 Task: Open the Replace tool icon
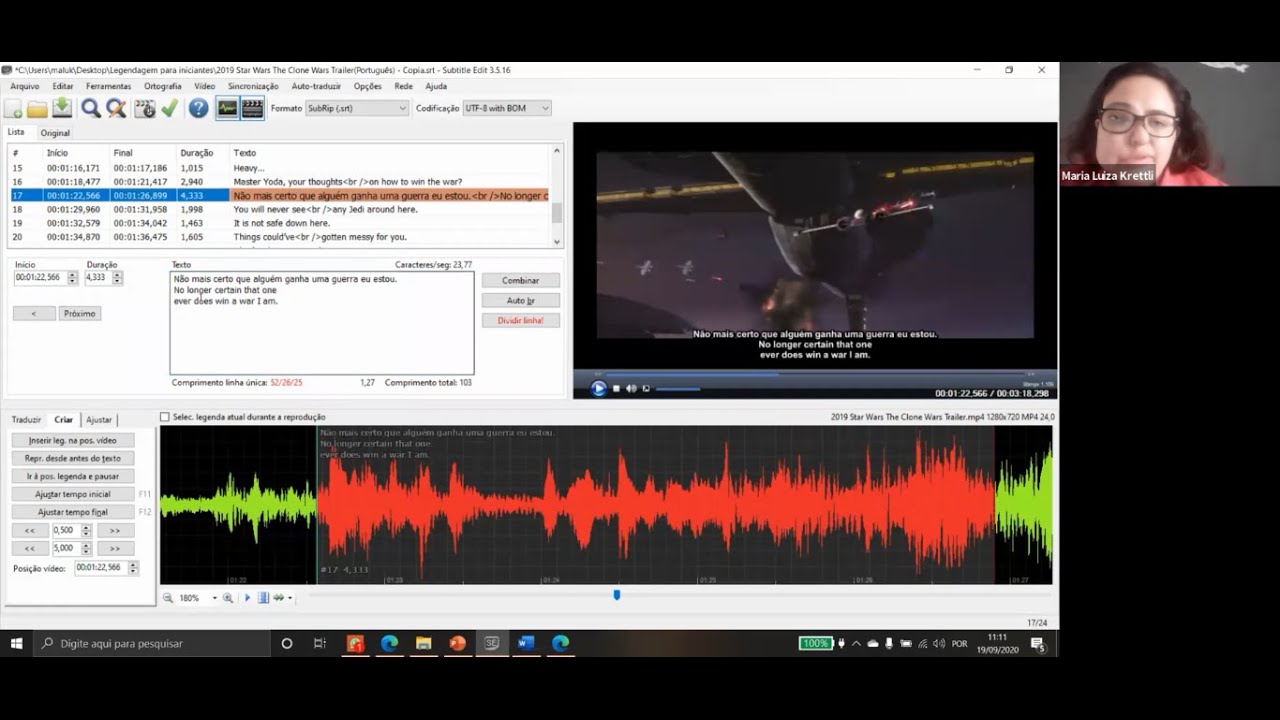click(x=116, y=108)
